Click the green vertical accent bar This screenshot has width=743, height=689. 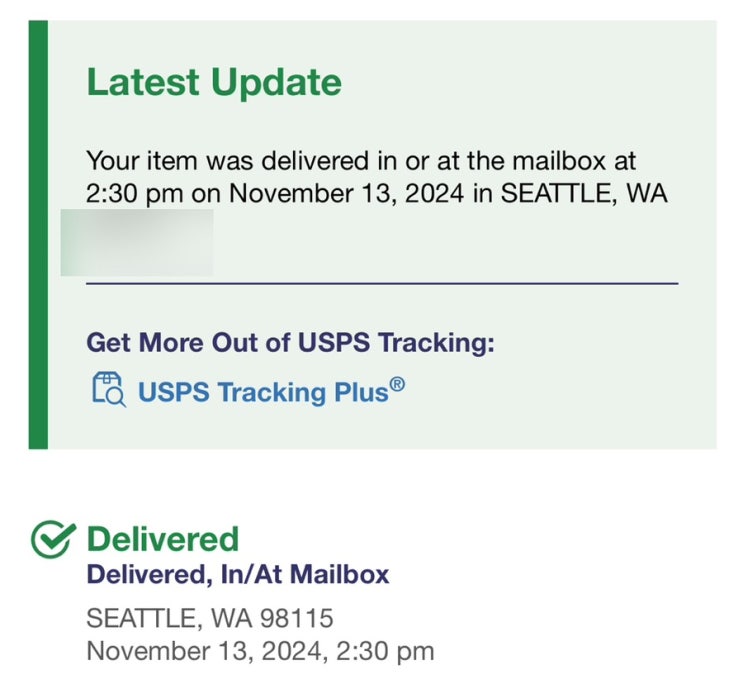pyautogui.click(x=38, y=234)
